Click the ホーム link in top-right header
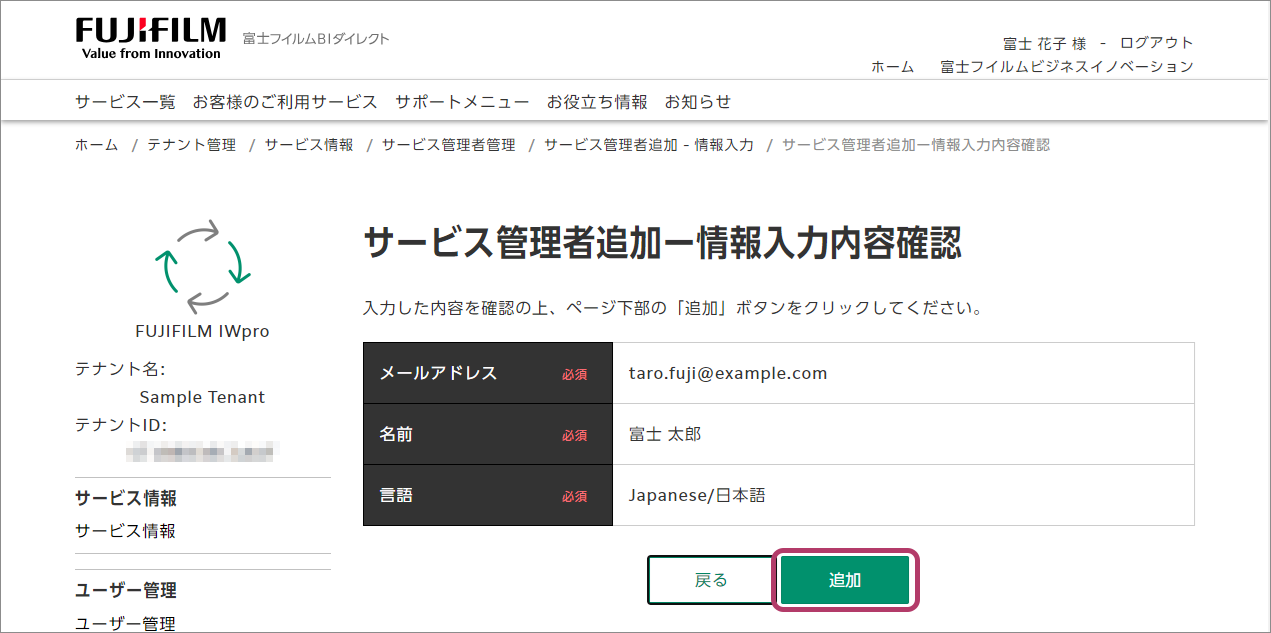Viewport: 1271px width, 633px height. tap(892, 67)
